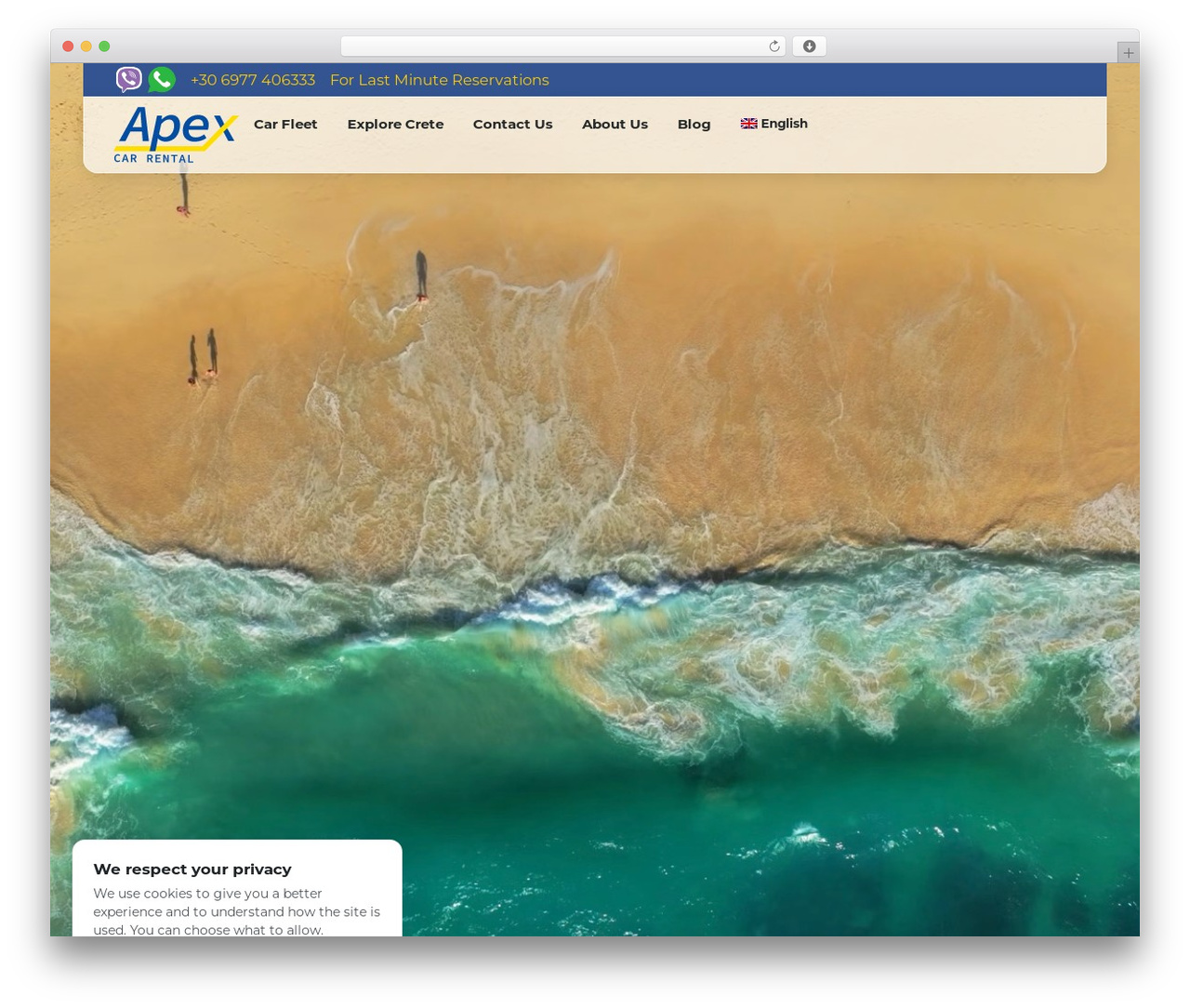Open the About Us page
Screen dimensions: 1190x1008
coord(615,124)
